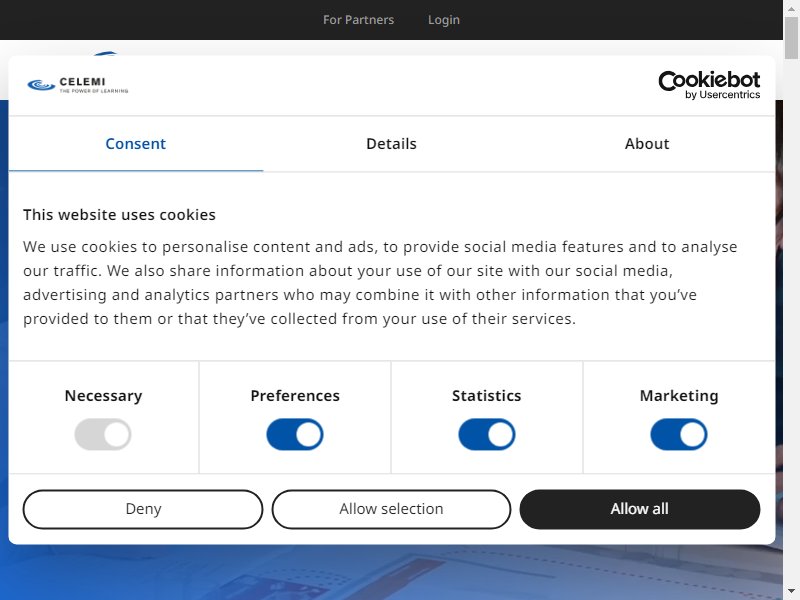The image size is (800, 600).
Task: Open the About tab
Action: [x=647, y=144]
